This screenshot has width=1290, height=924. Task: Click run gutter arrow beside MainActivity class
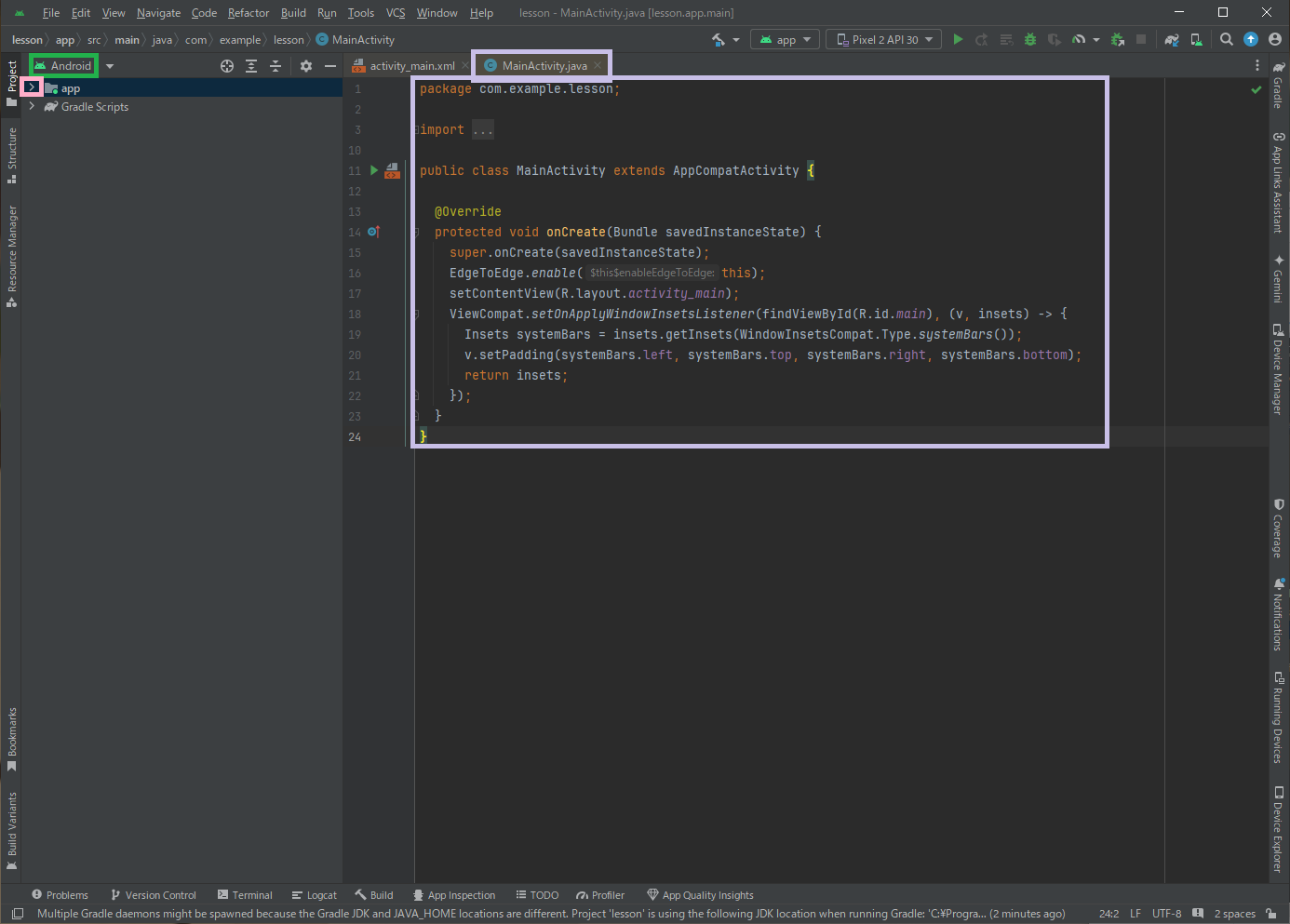(x=374, y=170)
